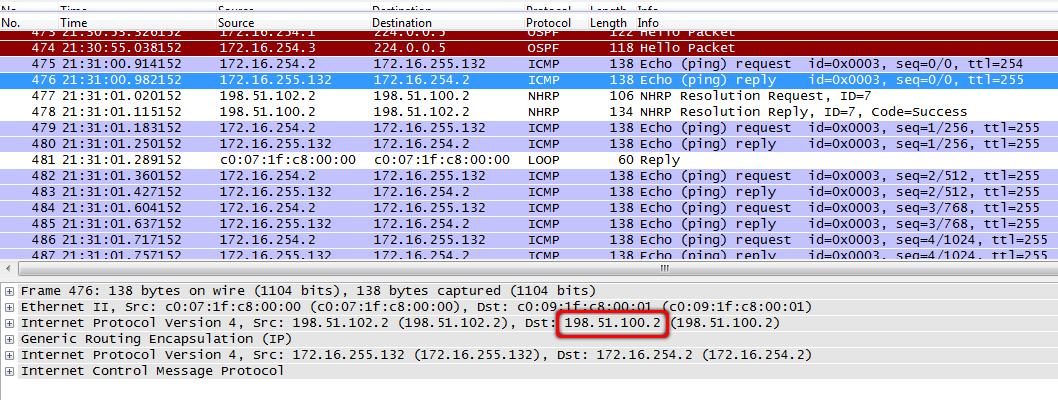Select packet 484 echo request seq=3/768
The width and height of the screenshot is (1058, 400).
click(529, 208)
